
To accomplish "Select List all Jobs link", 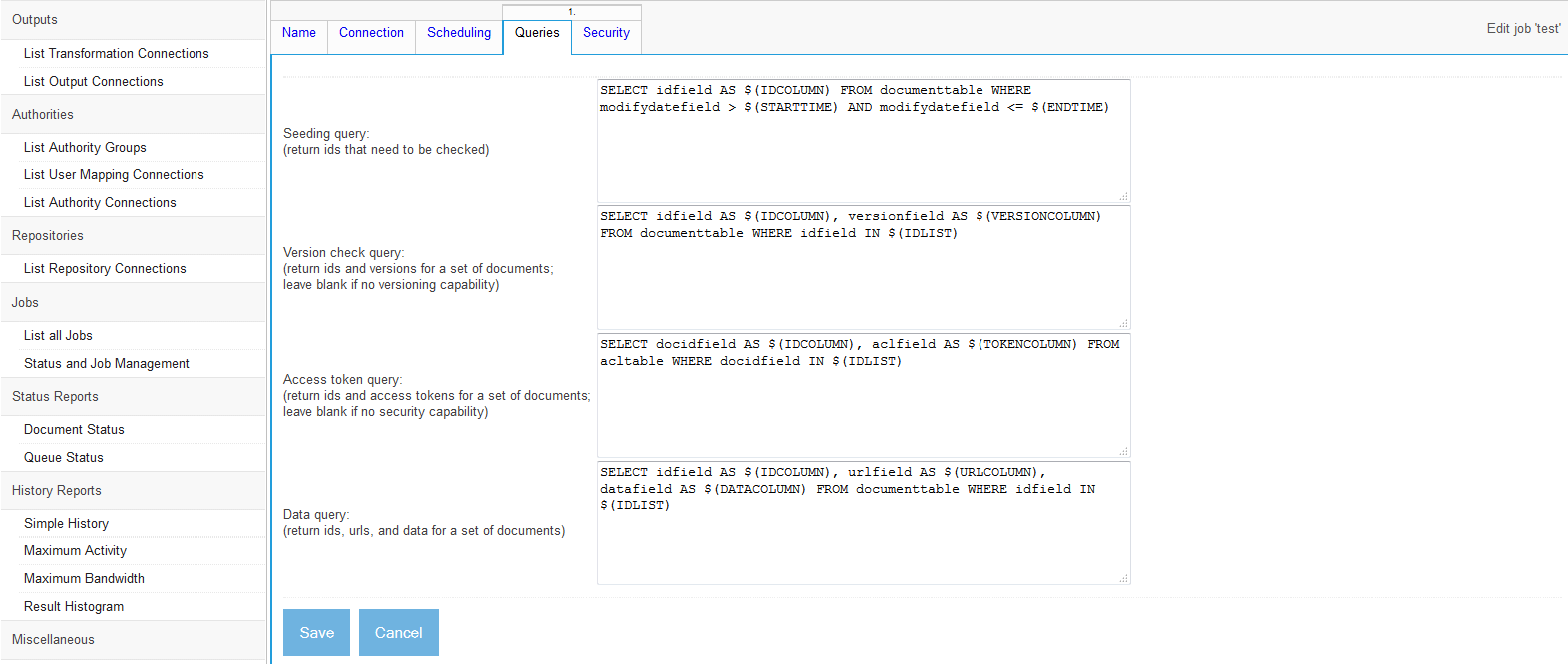I will coord(58,336).
